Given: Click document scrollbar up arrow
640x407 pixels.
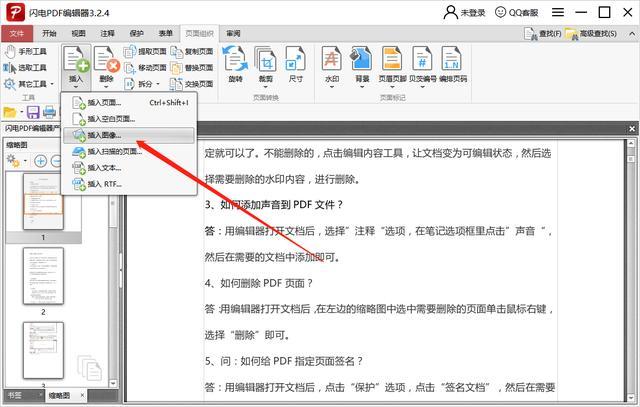Looking at the screenshot, I should click(x=631, y=143).
